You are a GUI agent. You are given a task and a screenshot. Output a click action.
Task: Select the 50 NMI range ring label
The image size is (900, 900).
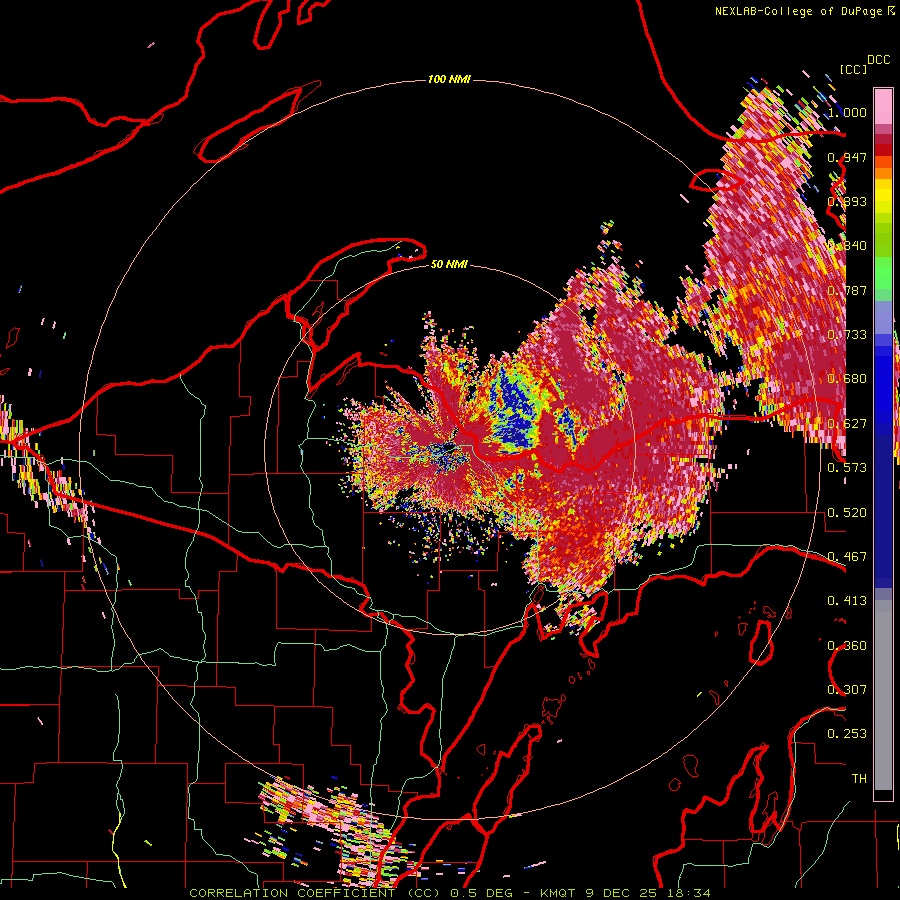(449, 264)
